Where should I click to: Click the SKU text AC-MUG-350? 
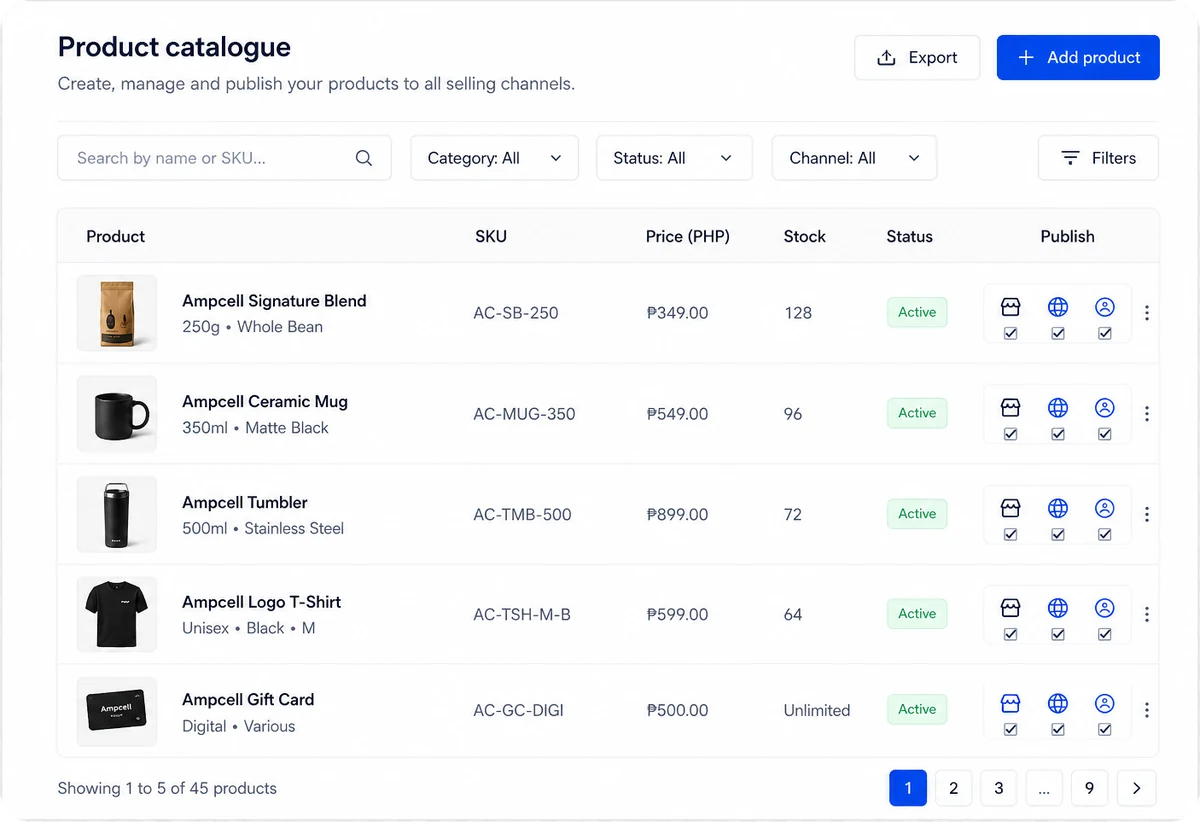(x=524, y=414)
